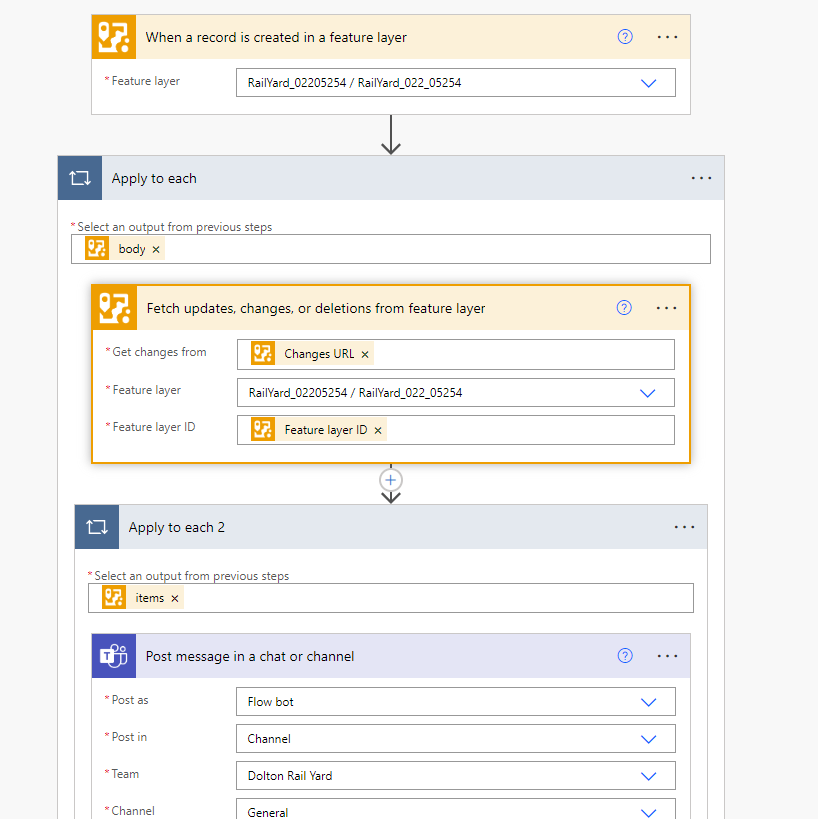Click the ArcGIS icon on the trigger card
This screenshot has height=819, width=818.
(114, 37)
